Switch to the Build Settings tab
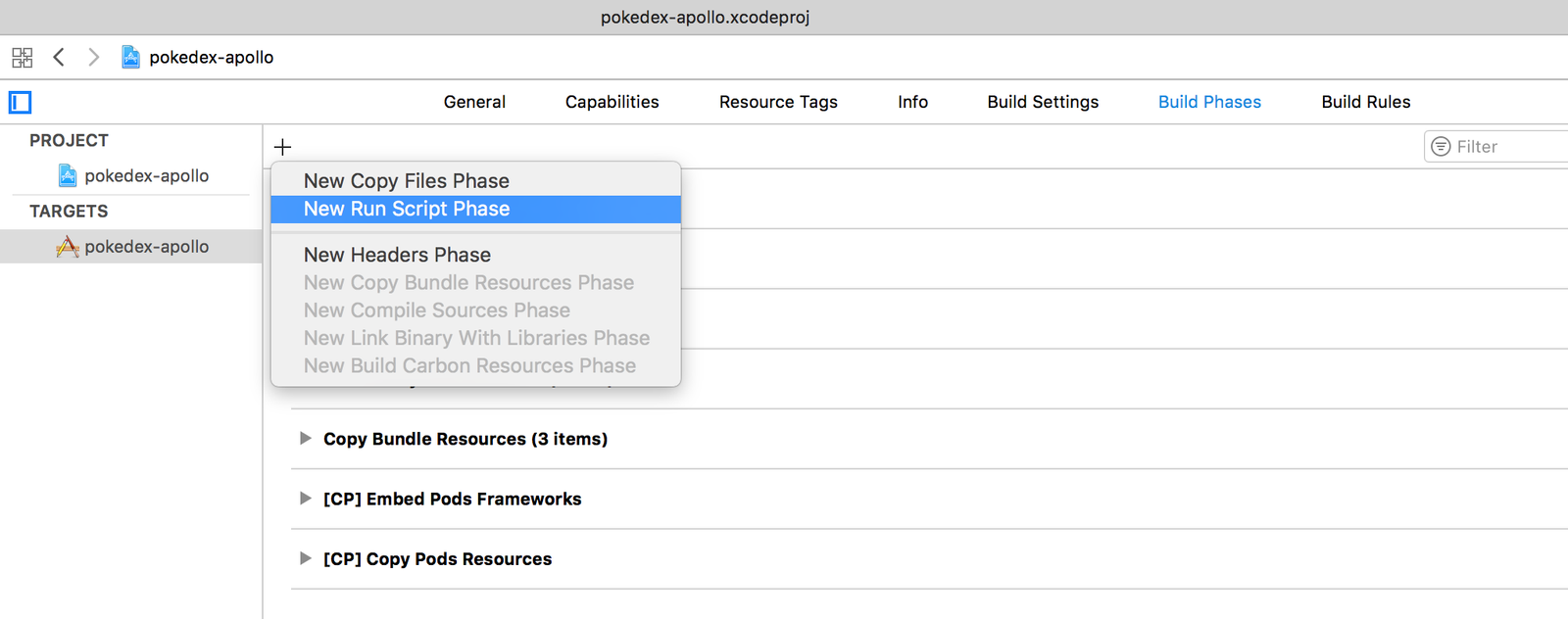This screenshot has width=1568, height=619. pyautogui.click(x=1043, y=102)
